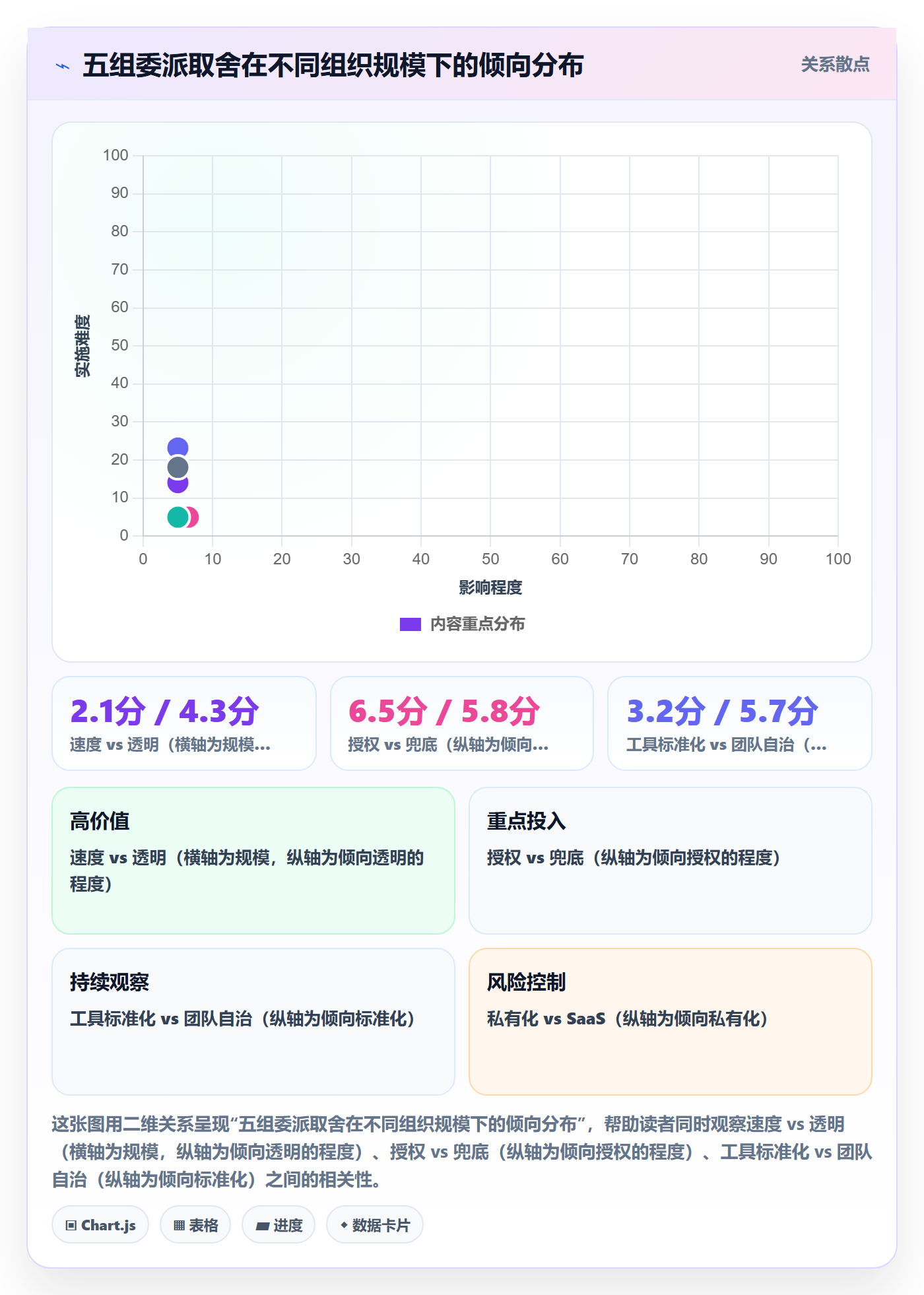Viewport: 924px width, 1295px height.
Task: Click y-axis tick label 70
Action: point(119,269)
